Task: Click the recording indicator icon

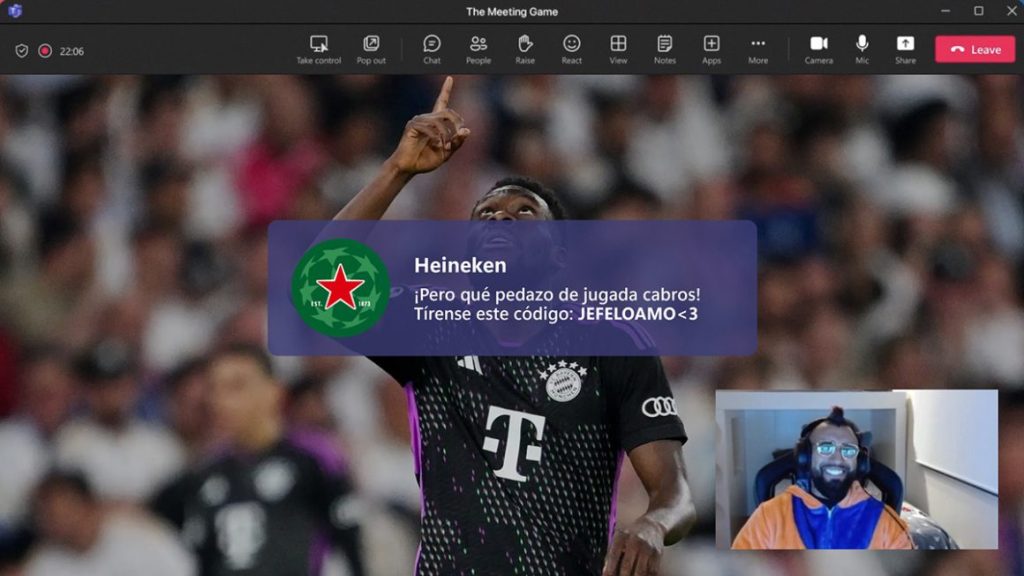Action: (x=45, y=51)
